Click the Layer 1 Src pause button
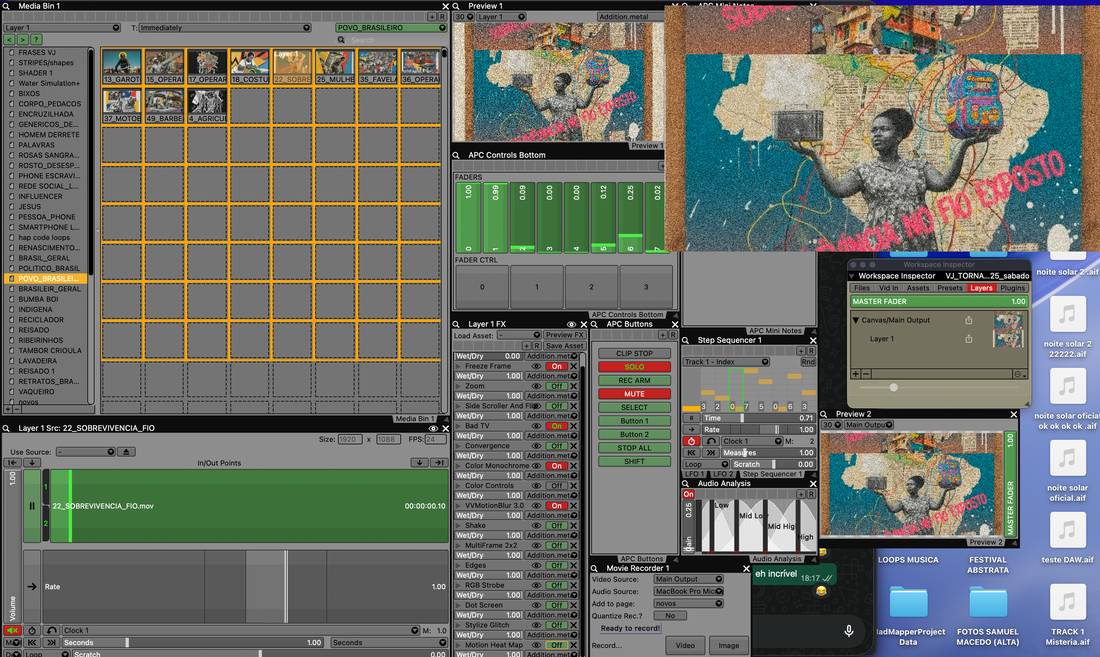 pyautogui.click(x=32, y=506)
